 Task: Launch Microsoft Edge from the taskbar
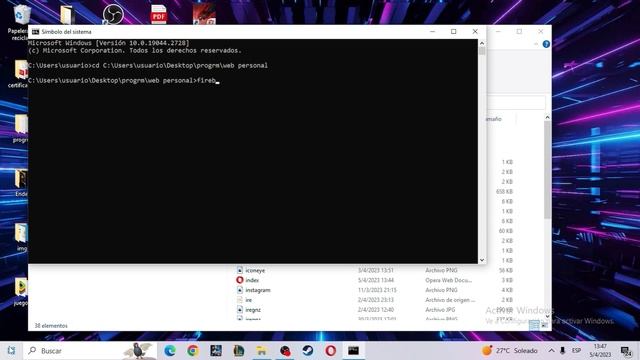click(x=170, y=351)
